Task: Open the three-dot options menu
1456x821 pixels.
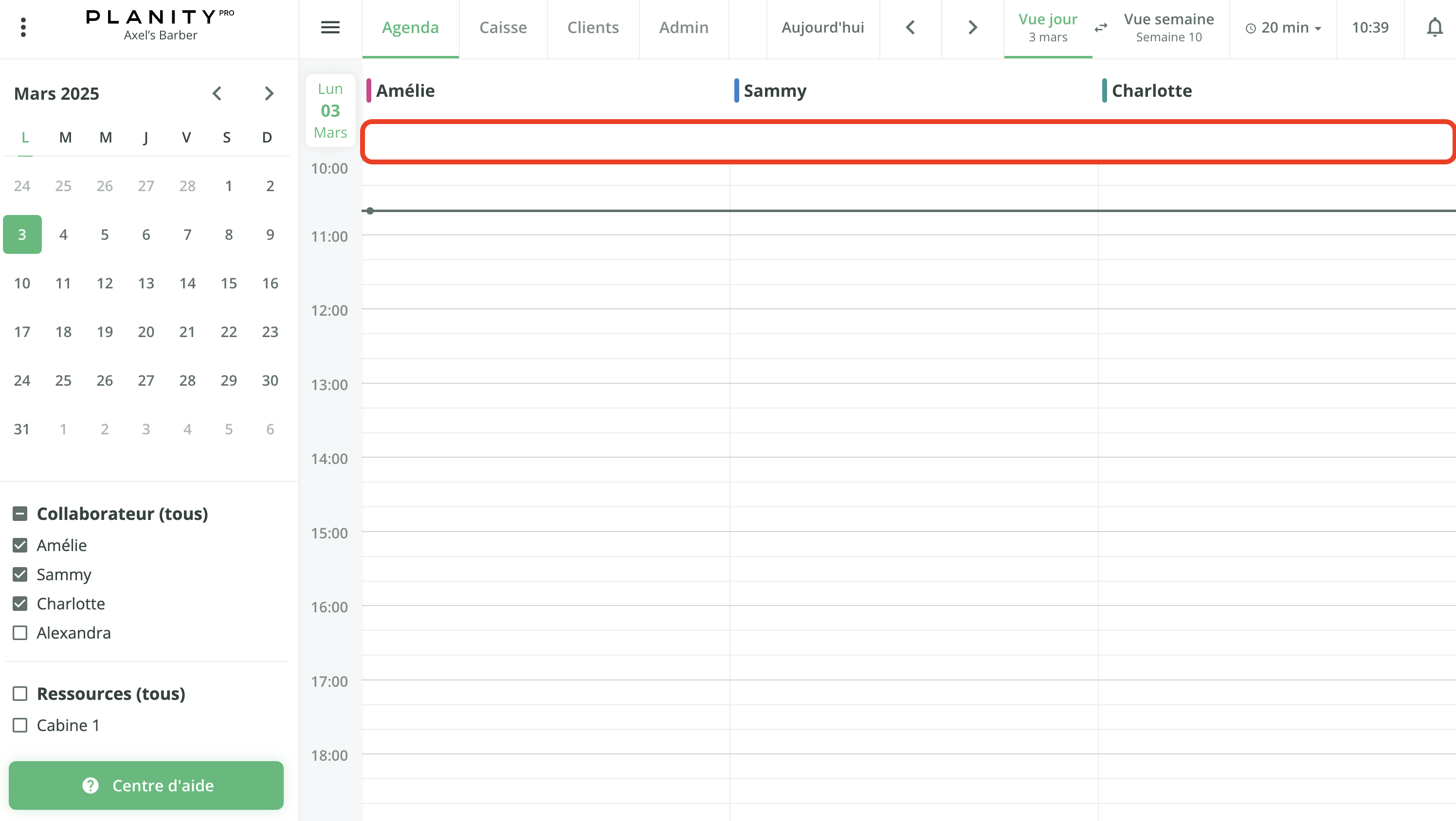Action: pyautogui.click(x=23, y=27)
